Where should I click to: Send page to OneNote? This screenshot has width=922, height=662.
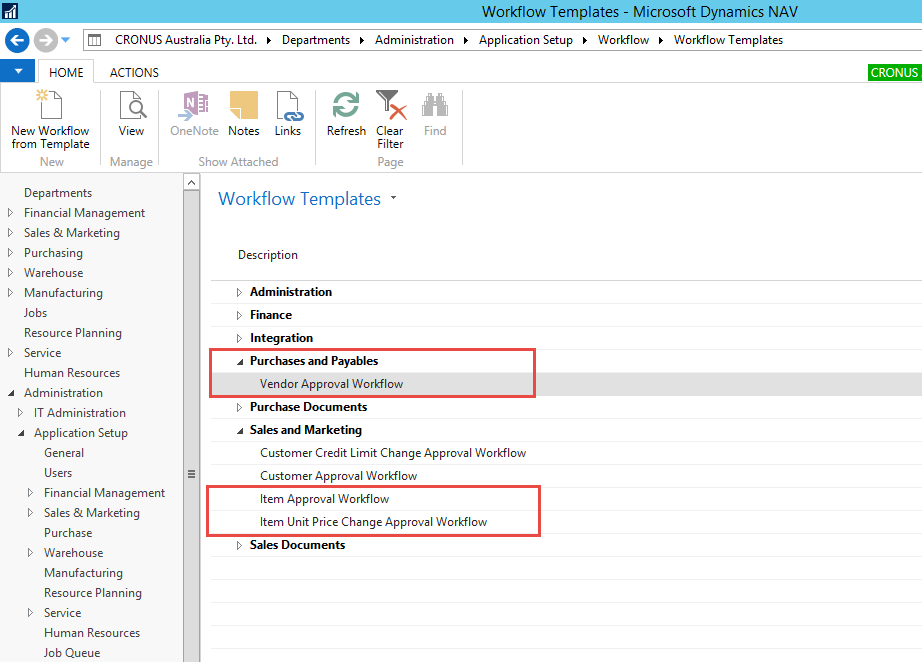click(193, 115)
